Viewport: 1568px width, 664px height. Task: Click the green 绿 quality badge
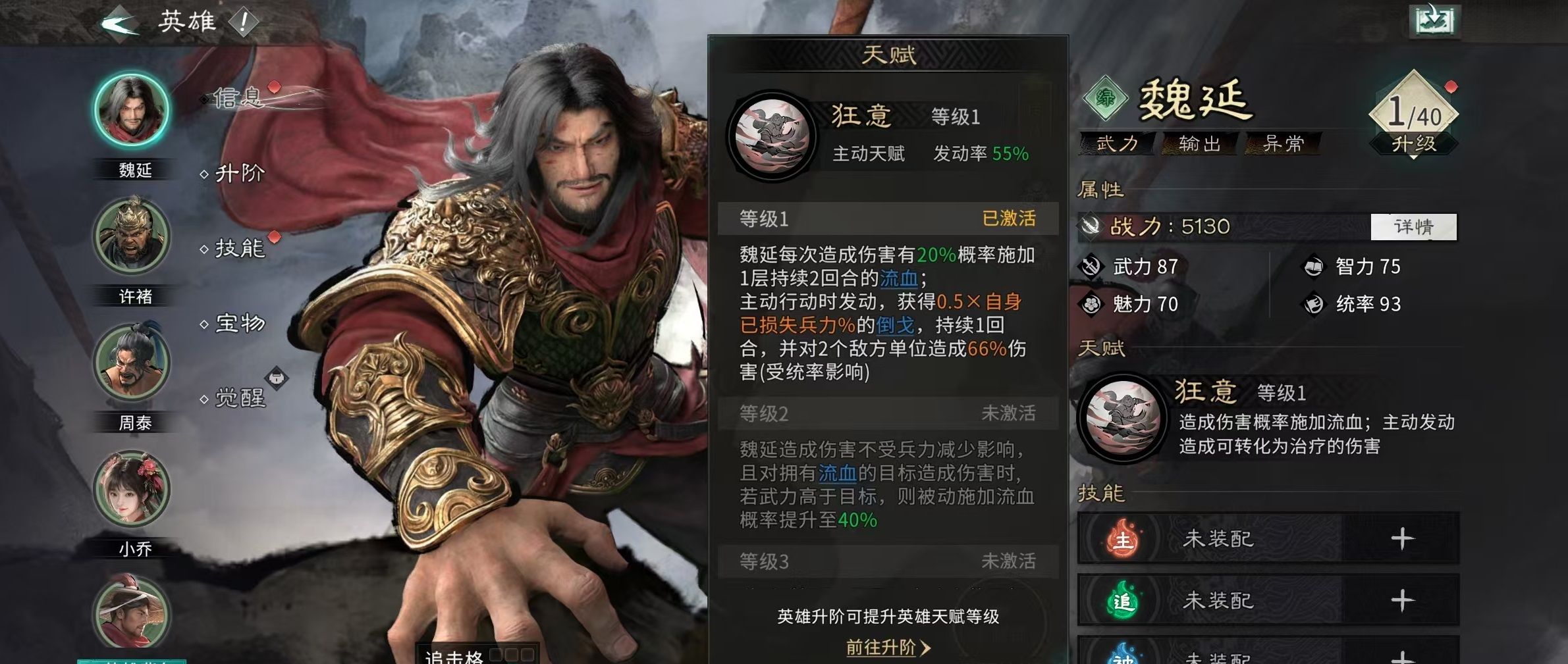pos(1106,98)
